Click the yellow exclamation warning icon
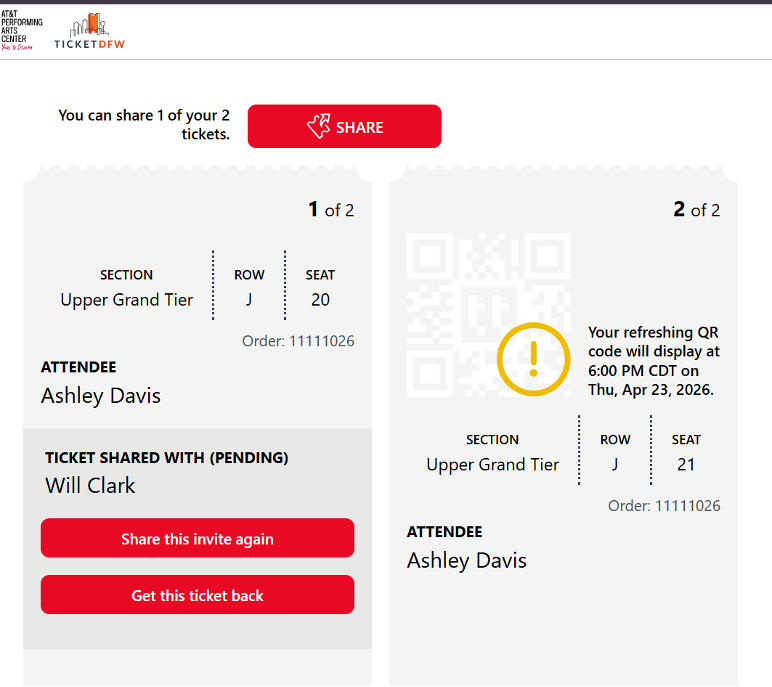772x687 pixels. coord(534,357)
